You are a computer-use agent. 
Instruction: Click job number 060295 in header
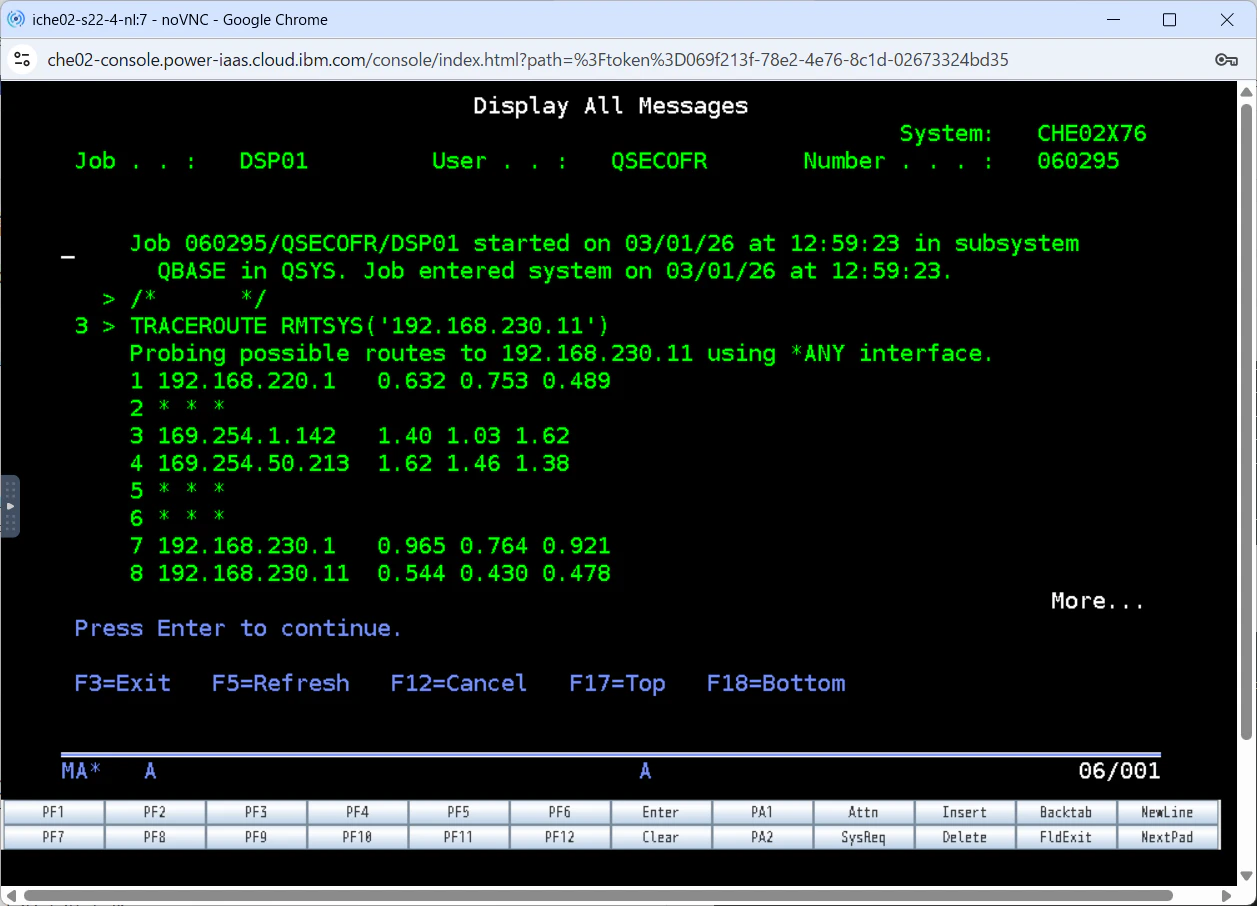[x=1078, y=161]
